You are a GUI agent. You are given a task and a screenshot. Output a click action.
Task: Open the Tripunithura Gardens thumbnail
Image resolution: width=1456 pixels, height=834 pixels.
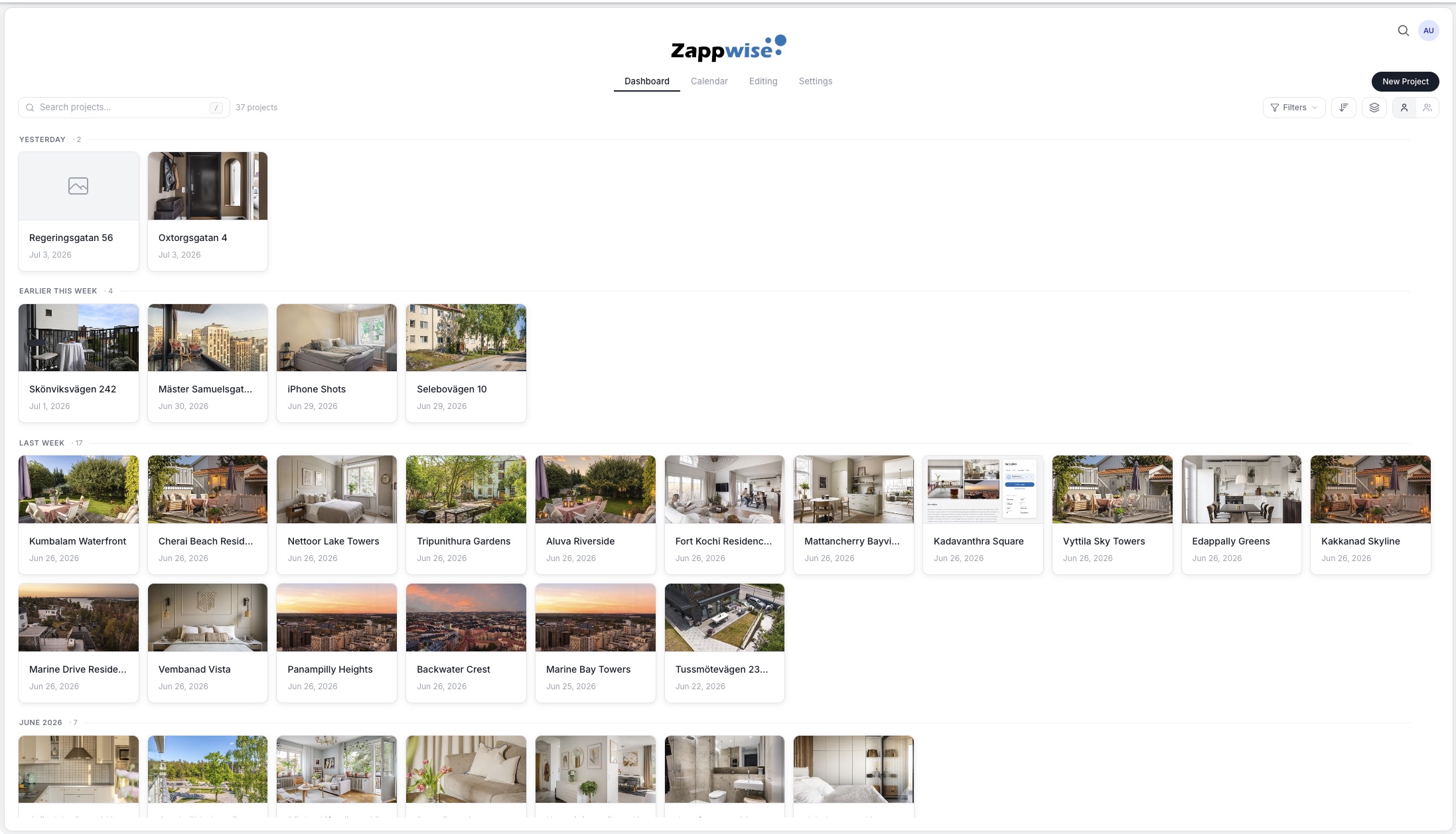(x=466, y=489)
